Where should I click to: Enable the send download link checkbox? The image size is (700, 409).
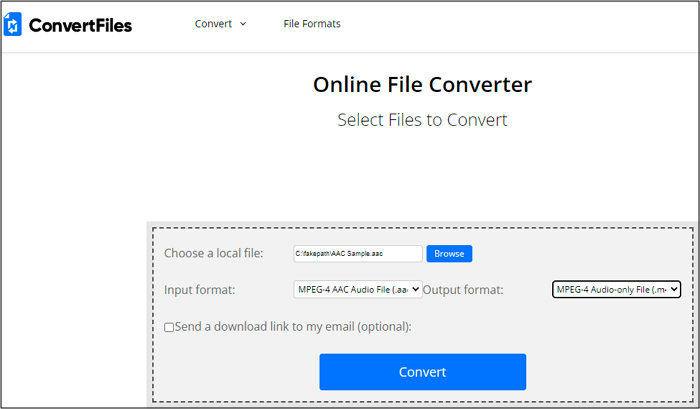pos(169,327)
